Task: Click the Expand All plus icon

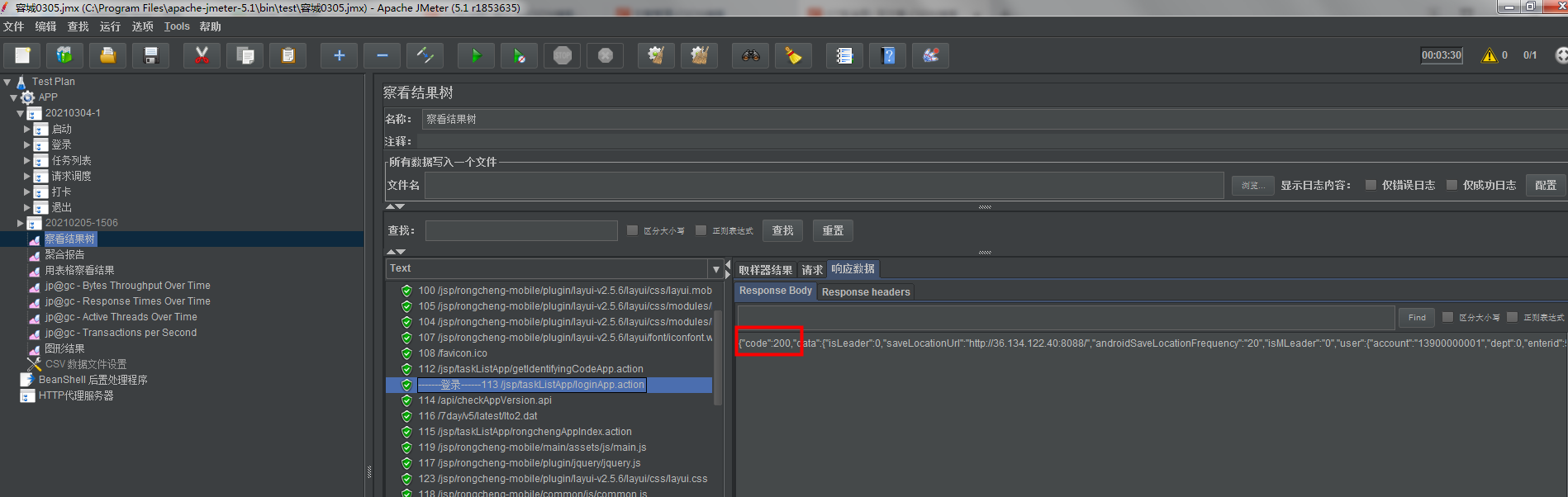Action: [339, 55]
